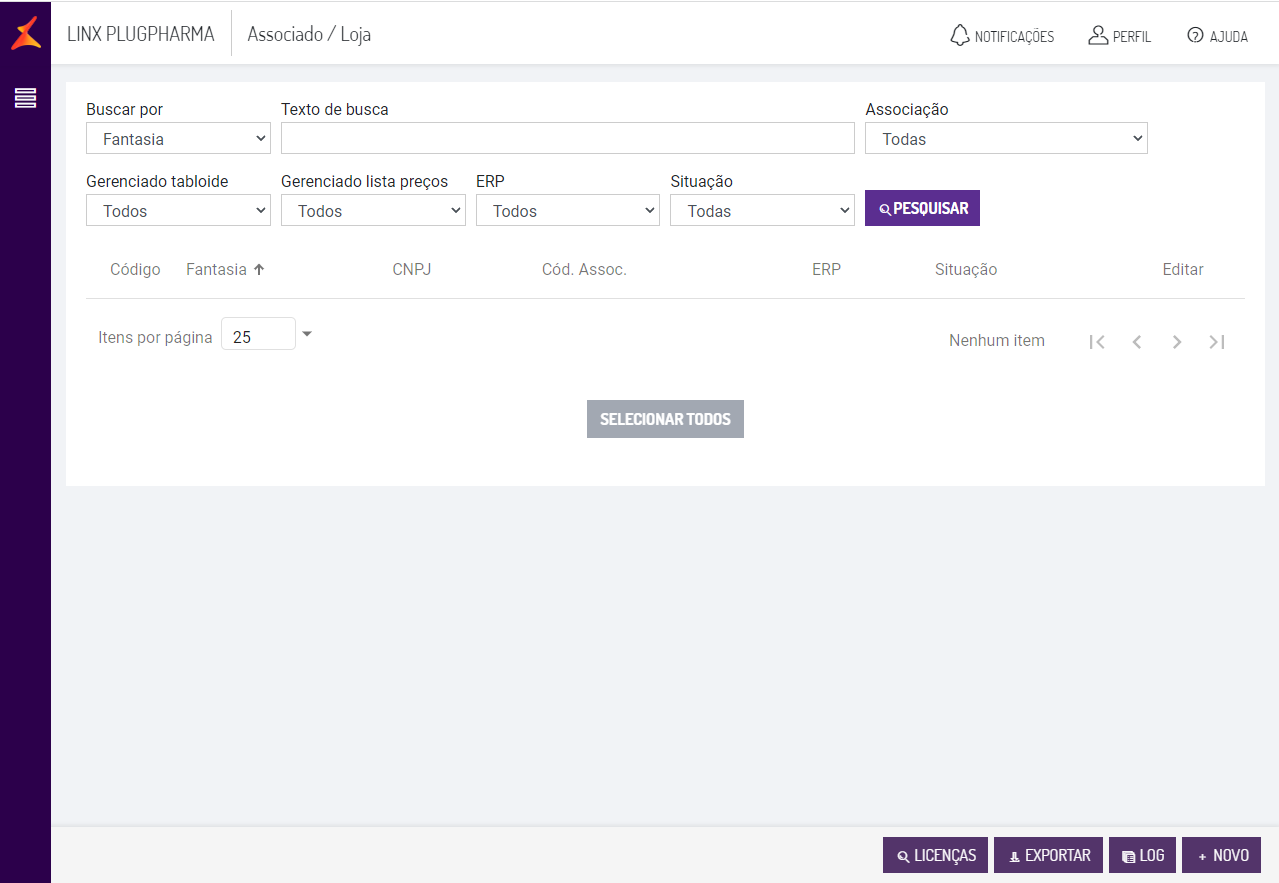1279x883 pixels.
Task: Open Itens por página selector
Action: (x=267, y=335)
